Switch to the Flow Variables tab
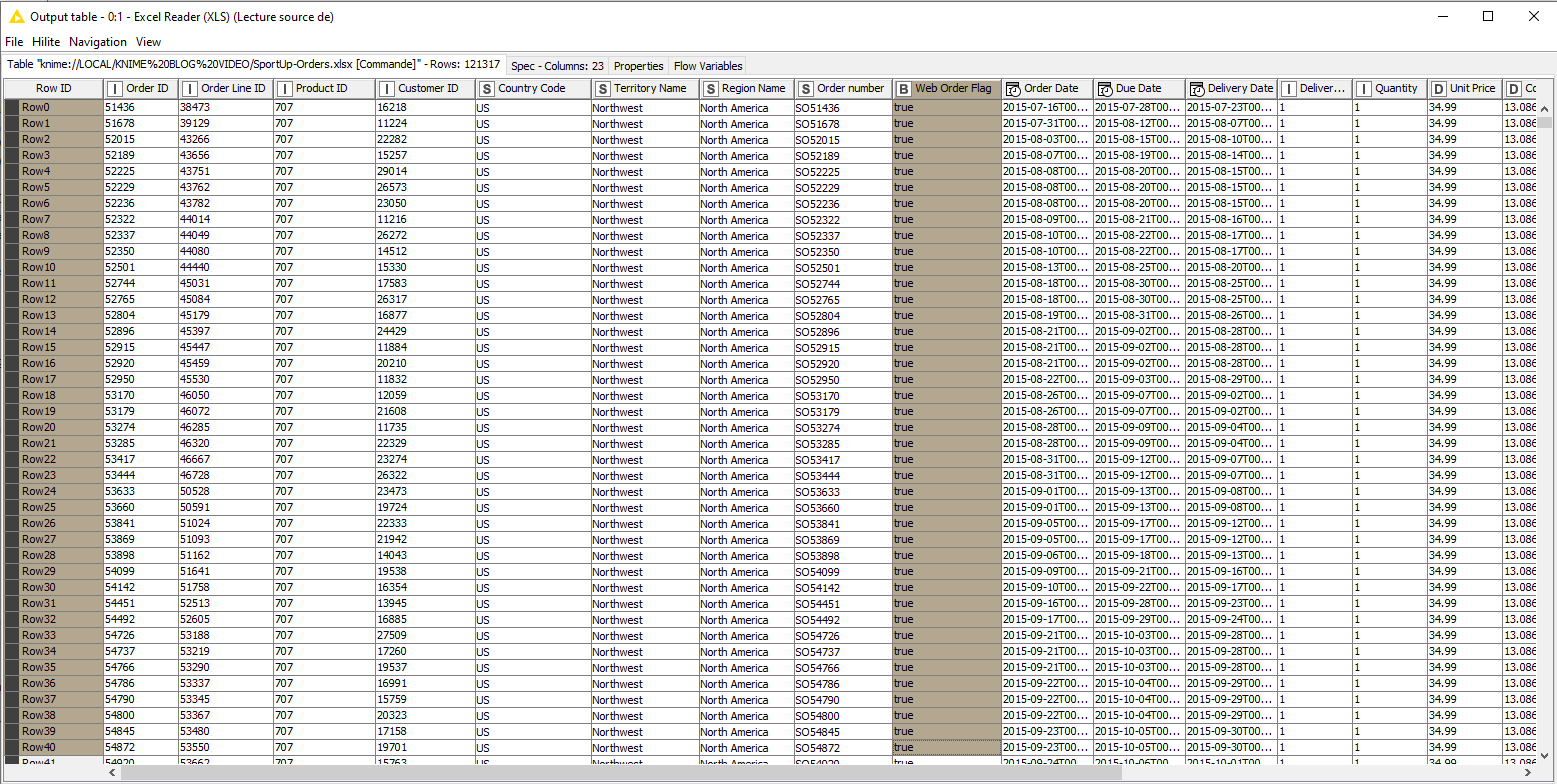Viewport: 1557px width, 784px height. click(708, 66)
